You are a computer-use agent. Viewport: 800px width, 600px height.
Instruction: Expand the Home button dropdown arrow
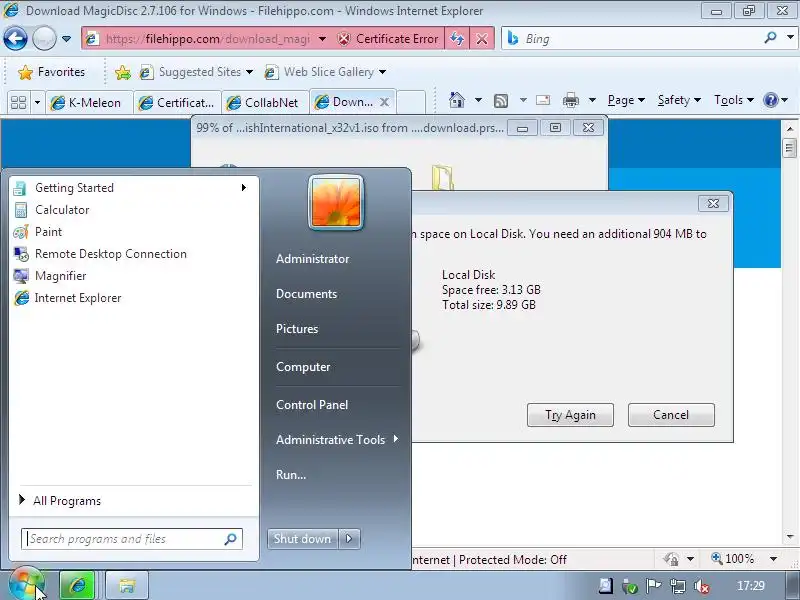(479, 100)
